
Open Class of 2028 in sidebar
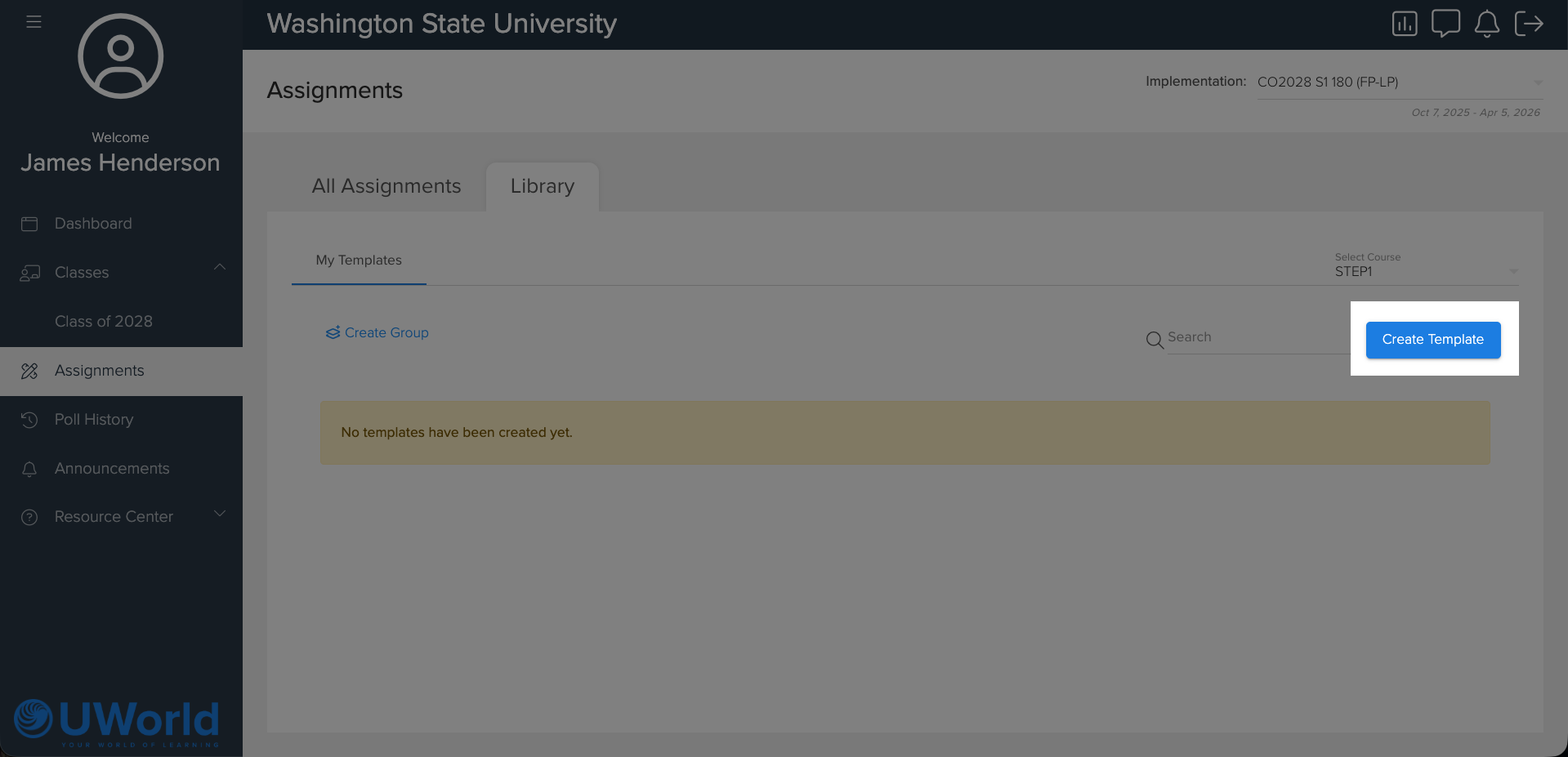pyautogui.click(x=104, y=322)
